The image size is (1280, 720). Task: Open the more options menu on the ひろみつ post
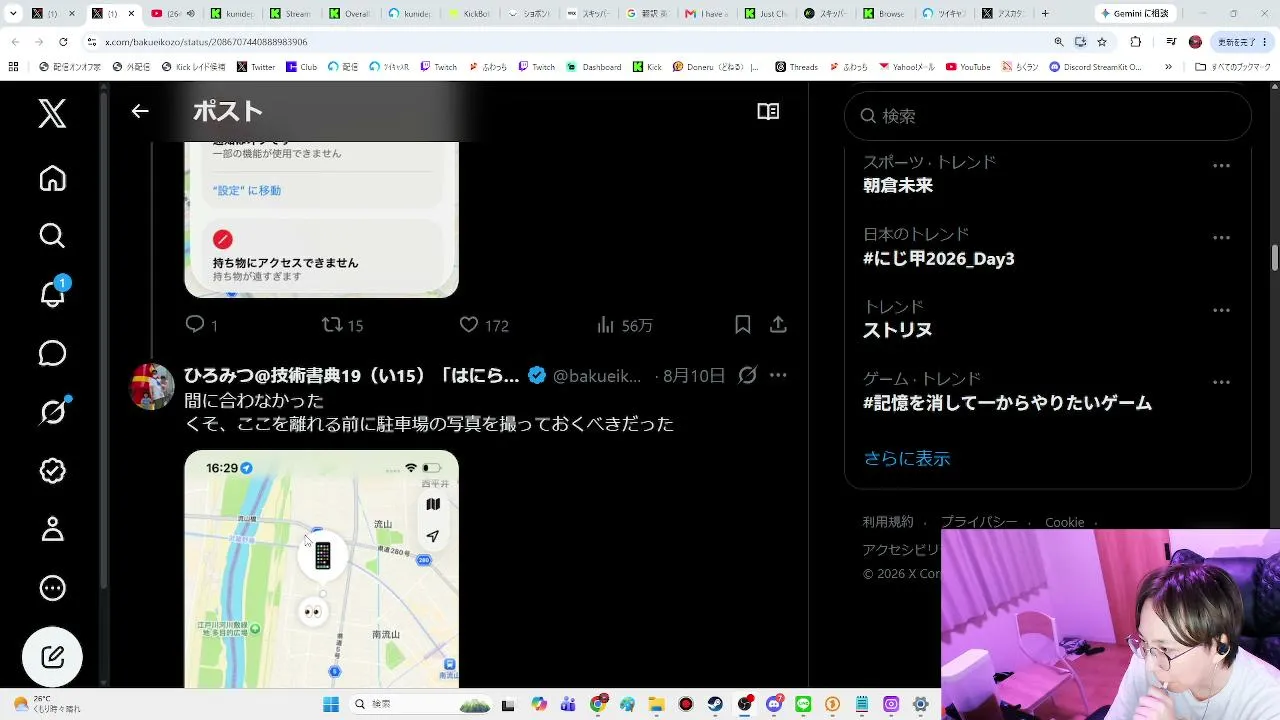coord(778,376)
